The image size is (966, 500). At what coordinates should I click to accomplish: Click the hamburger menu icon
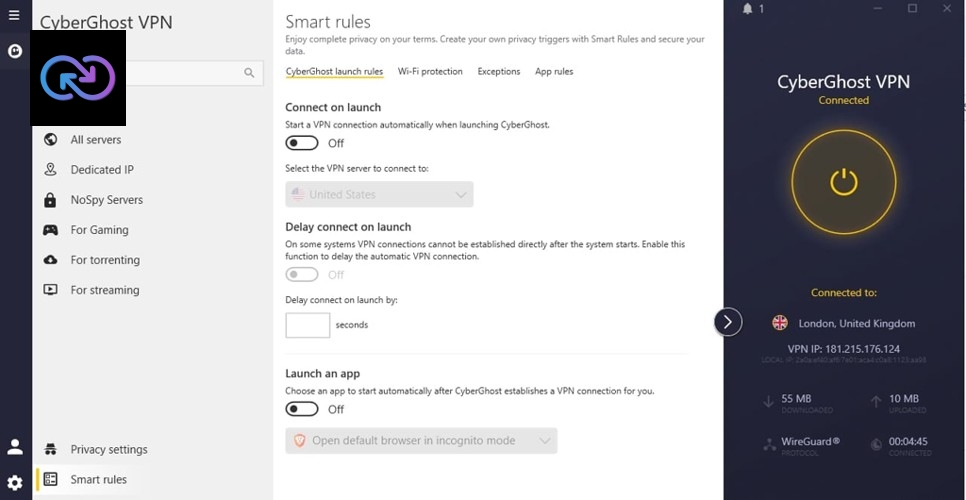pyautogui.click(x=14, y=16)
